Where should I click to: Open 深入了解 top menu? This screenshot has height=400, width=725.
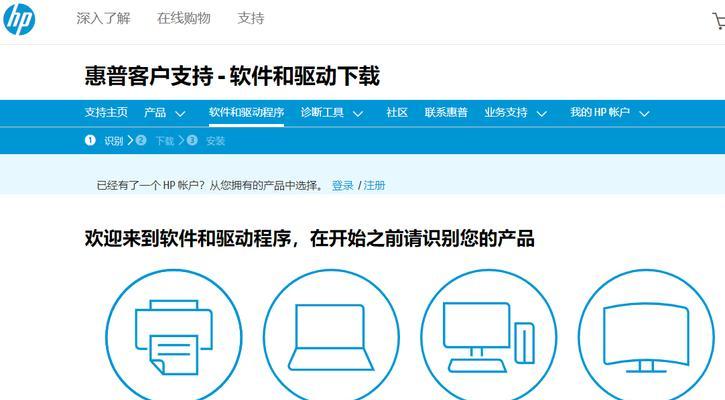pyautogui.click(x=104, y=18)
